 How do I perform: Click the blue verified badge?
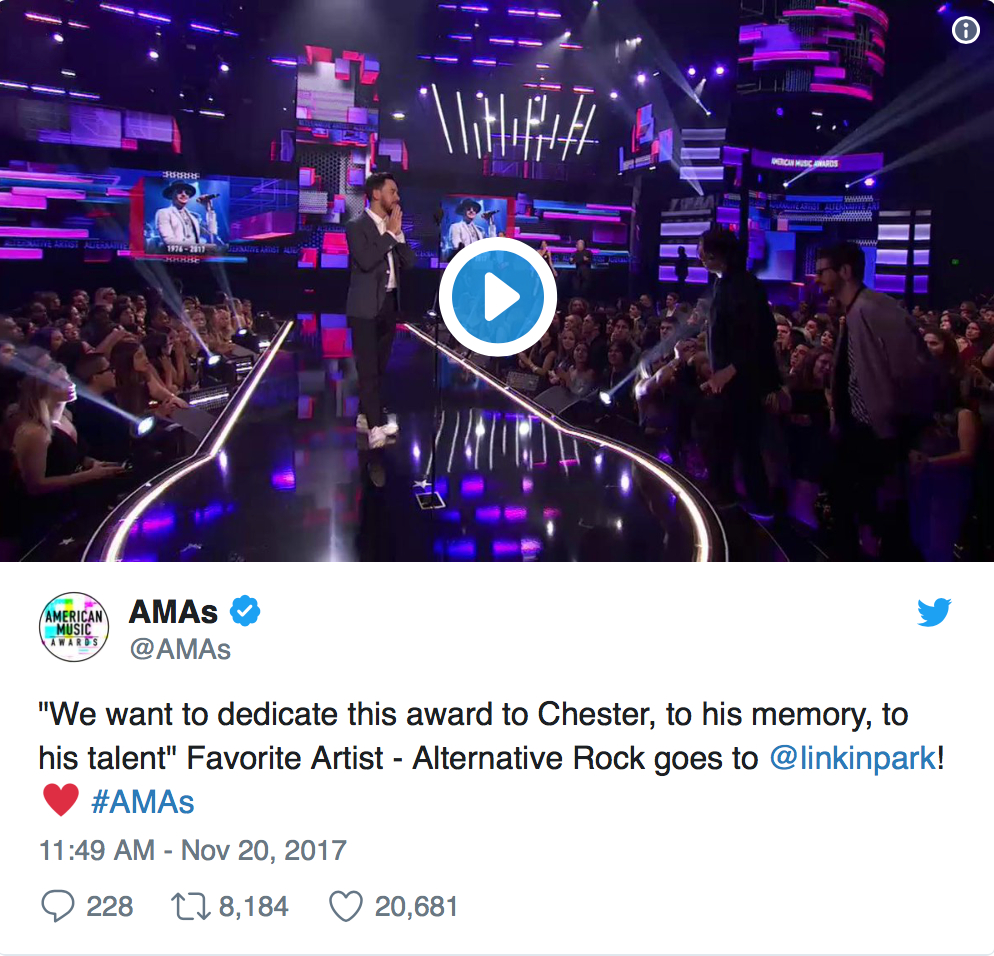click(x=245, y=611)
